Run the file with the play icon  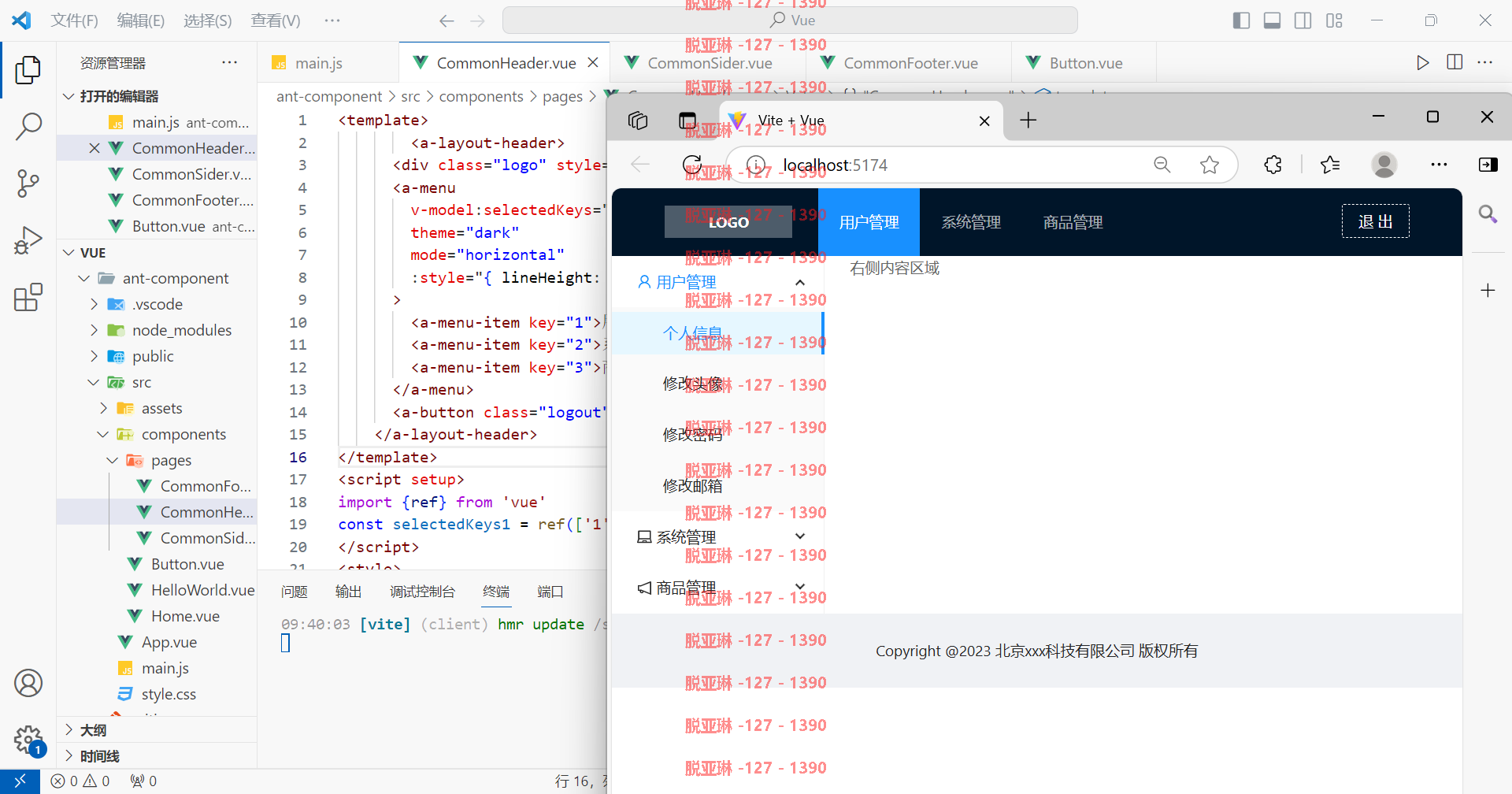click(1422, 63)
